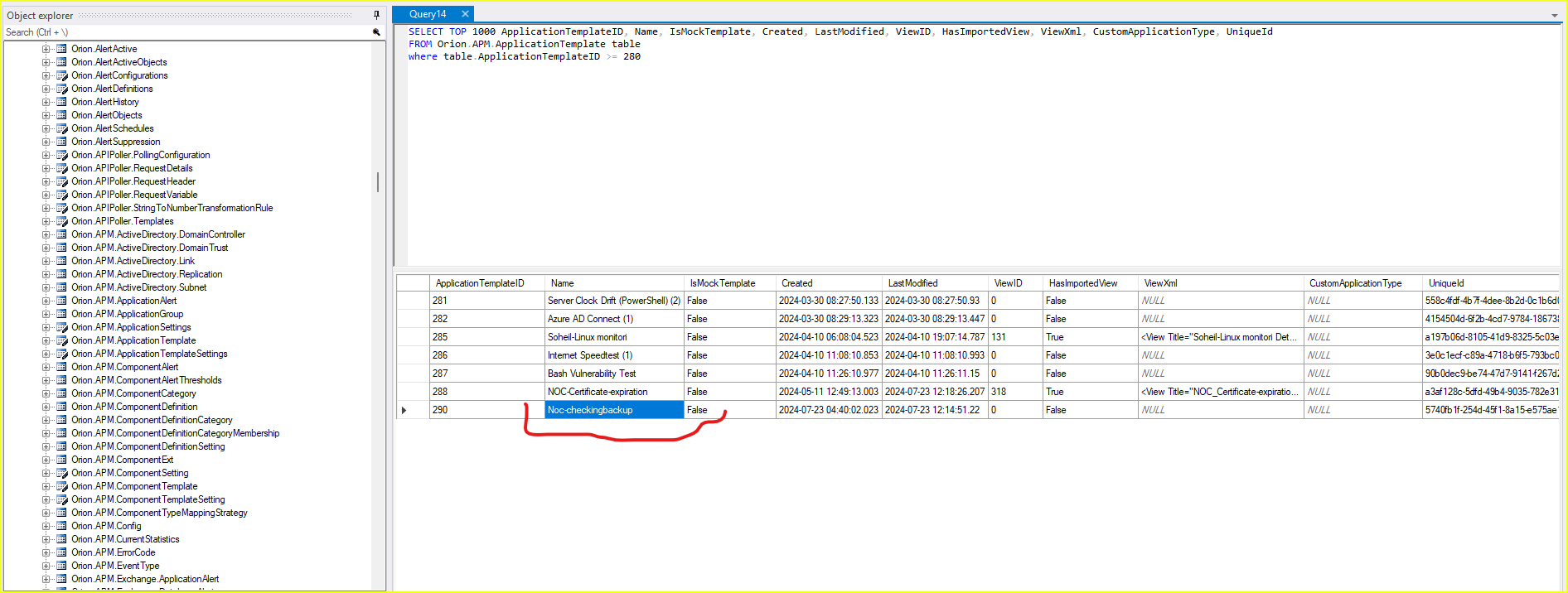Click the icon beside Orion.AlertHistory
This screenshot has width=1568, height=593.
[61, 102]
